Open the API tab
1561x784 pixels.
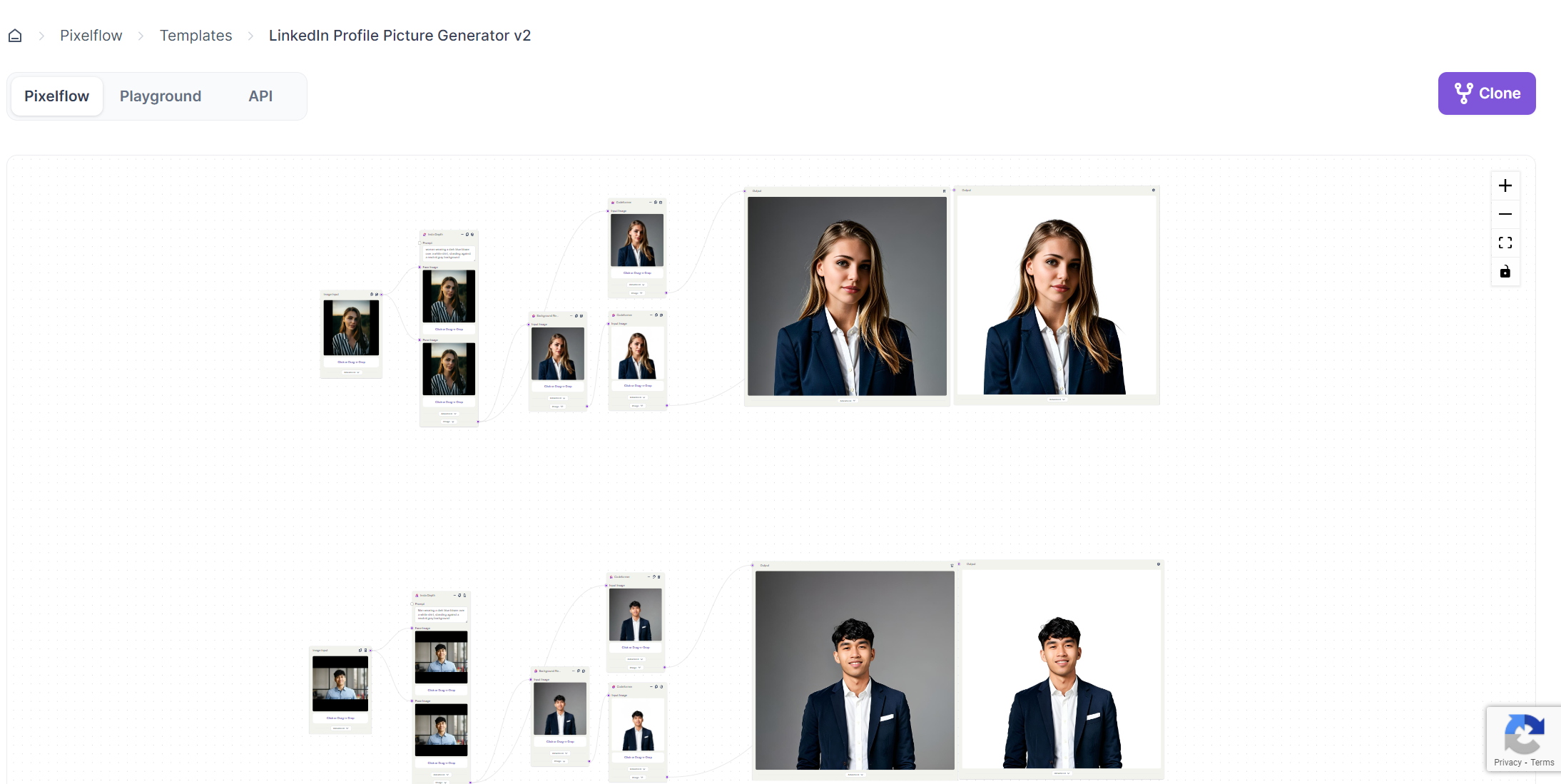tap(260, 96)
